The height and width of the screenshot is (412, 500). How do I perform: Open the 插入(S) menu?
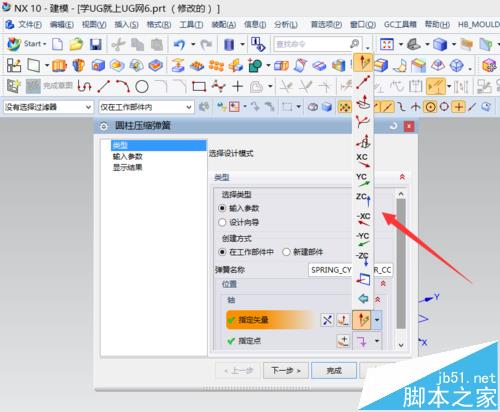(x=126, y=24)
